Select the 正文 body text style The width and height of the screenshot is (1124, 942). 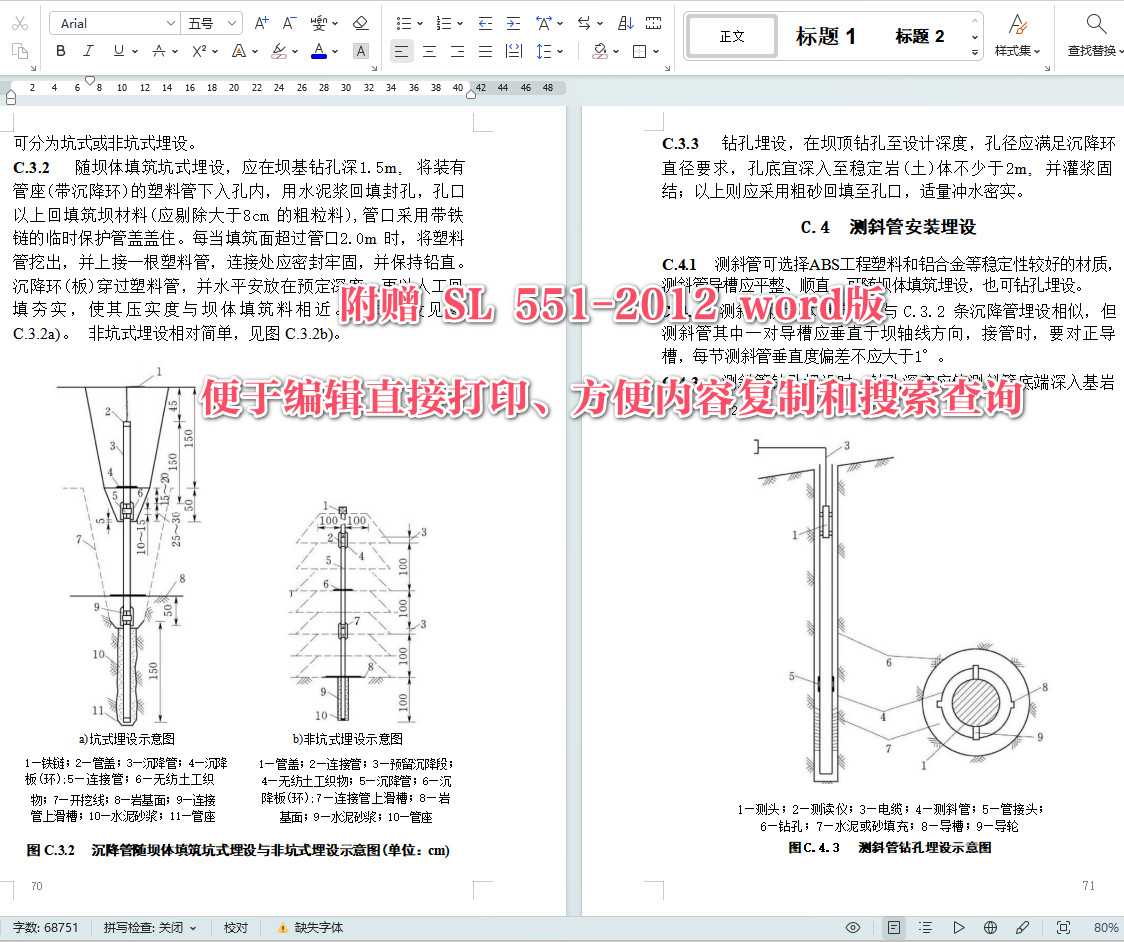pyautogui.click(x=731, y=36)
